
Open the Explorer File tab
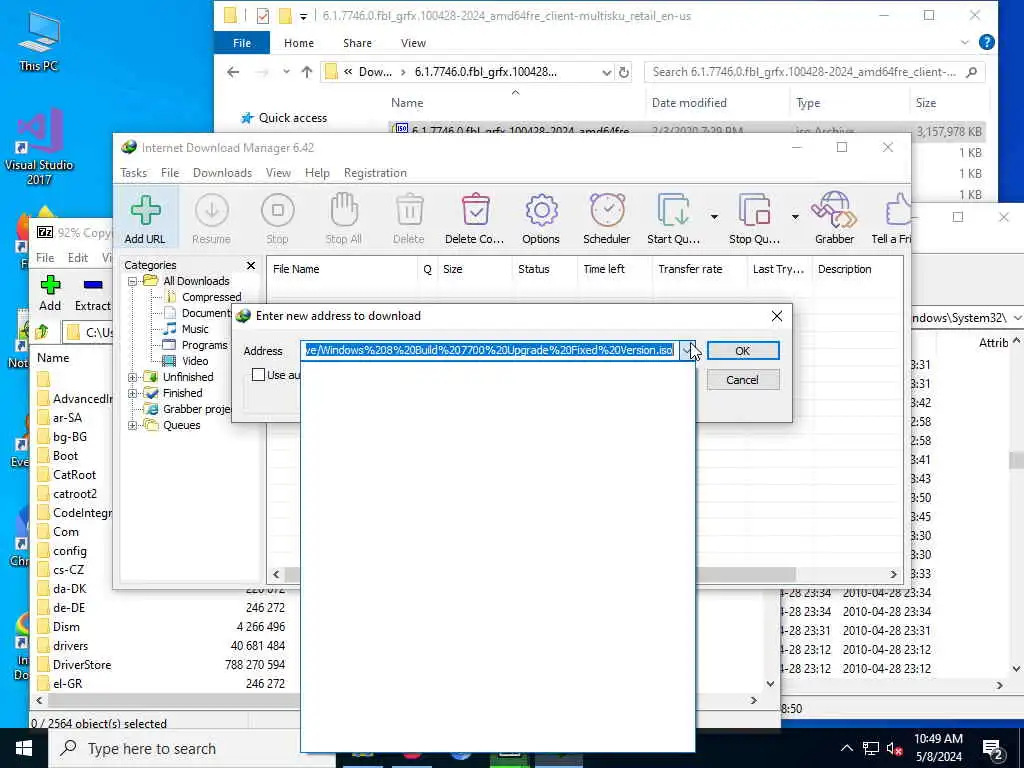point(242,42)
